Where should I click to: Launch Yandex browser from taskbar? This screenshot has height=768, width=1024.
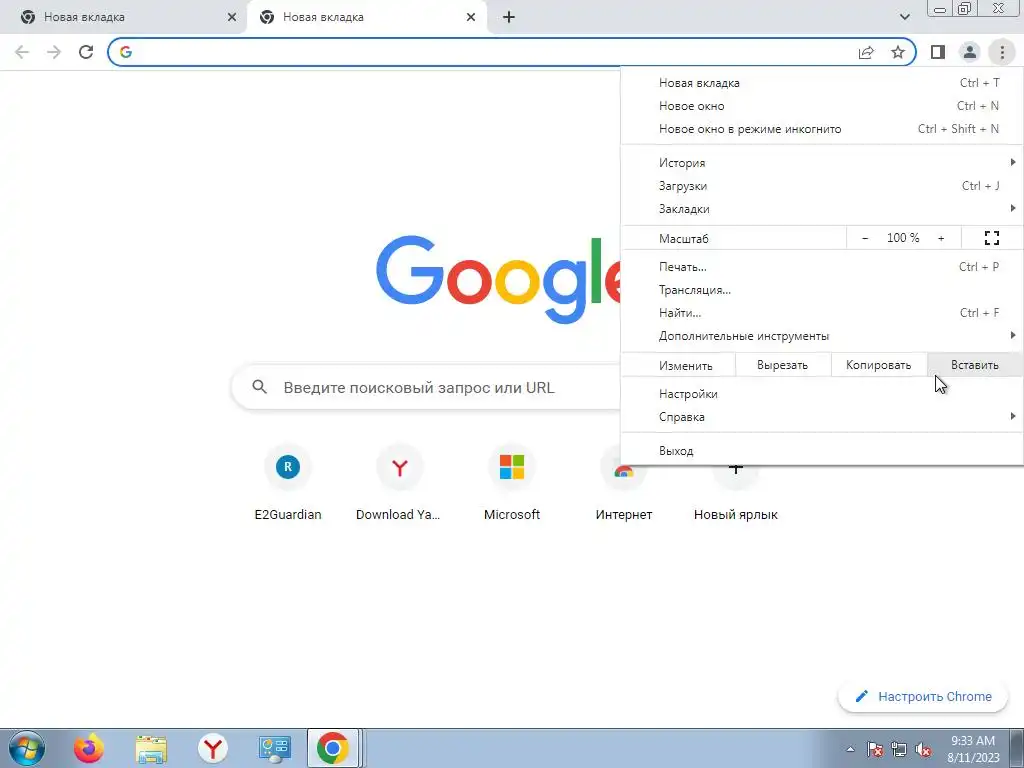click(x=213, y=748)
